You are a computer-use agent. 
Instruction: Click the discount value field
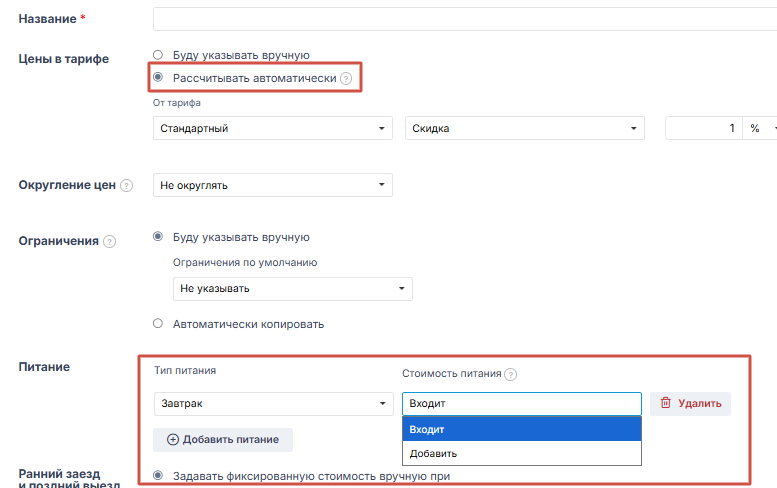pos(703,128)
